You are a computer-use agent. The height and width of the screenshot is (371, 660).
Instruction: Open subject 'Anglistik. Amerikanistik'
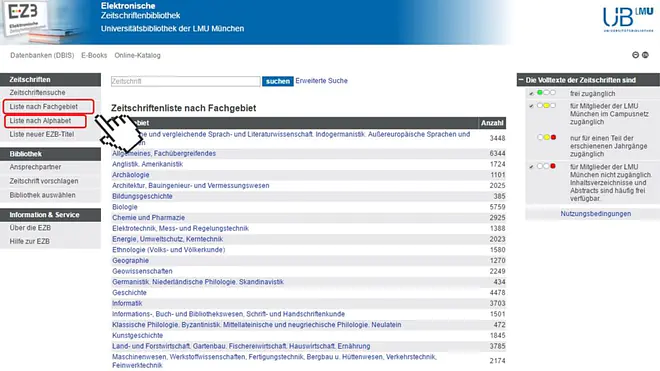[147, 164]
